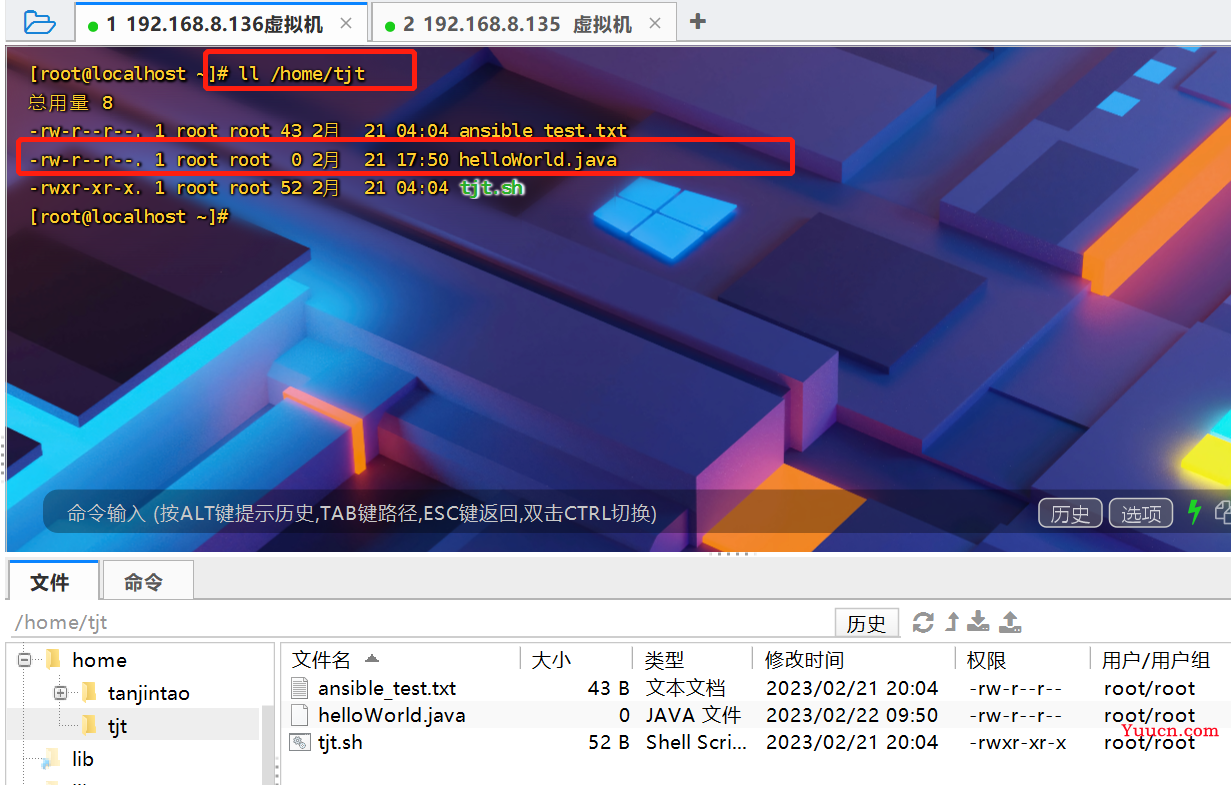The height and width of the screenshot is (785, 1231).
Task: Click the upload file icon
Action: (x=1011, y=622)
